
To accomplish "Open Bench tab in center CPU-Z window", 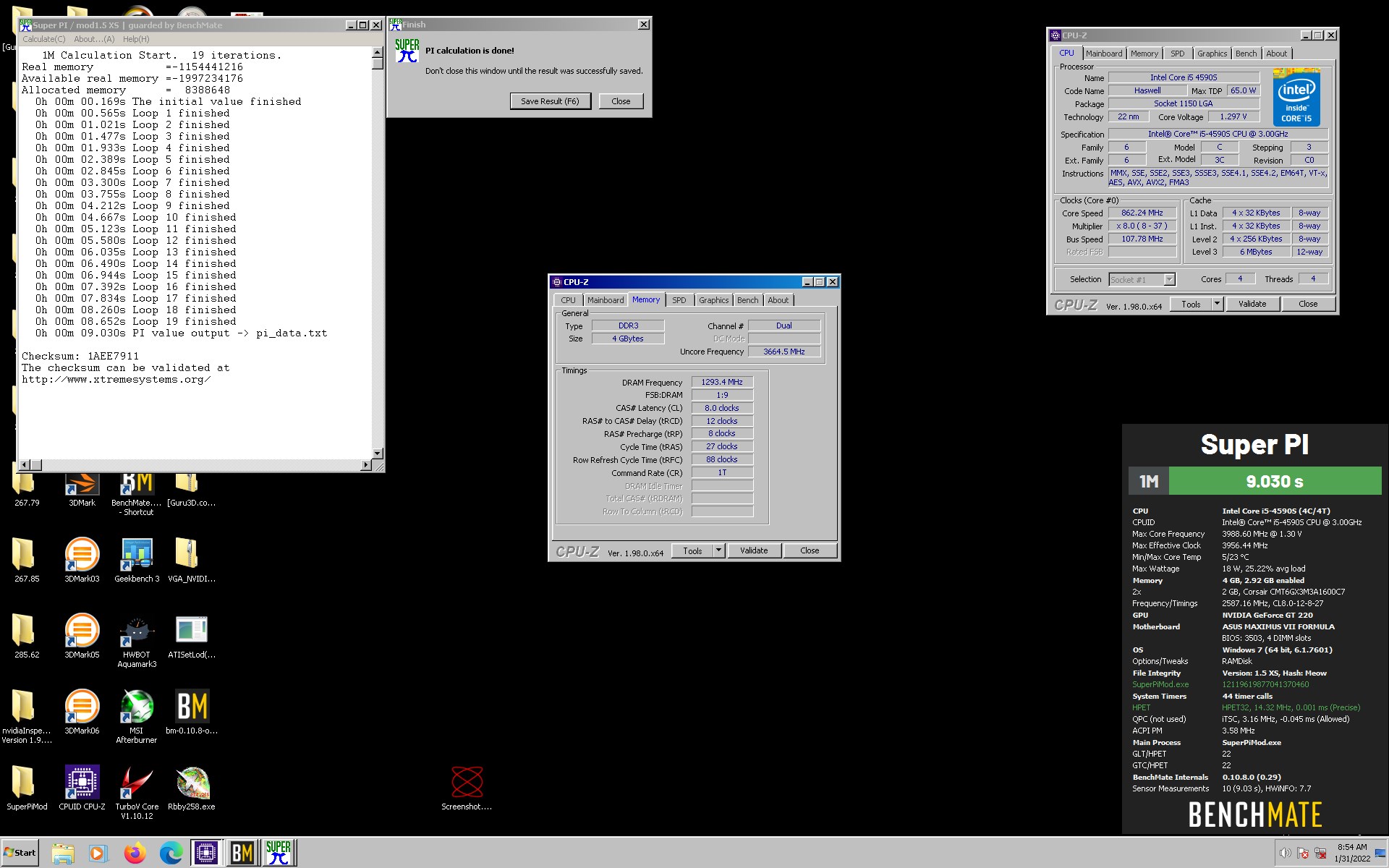I will pyautogui.click(x=748, y=300).
